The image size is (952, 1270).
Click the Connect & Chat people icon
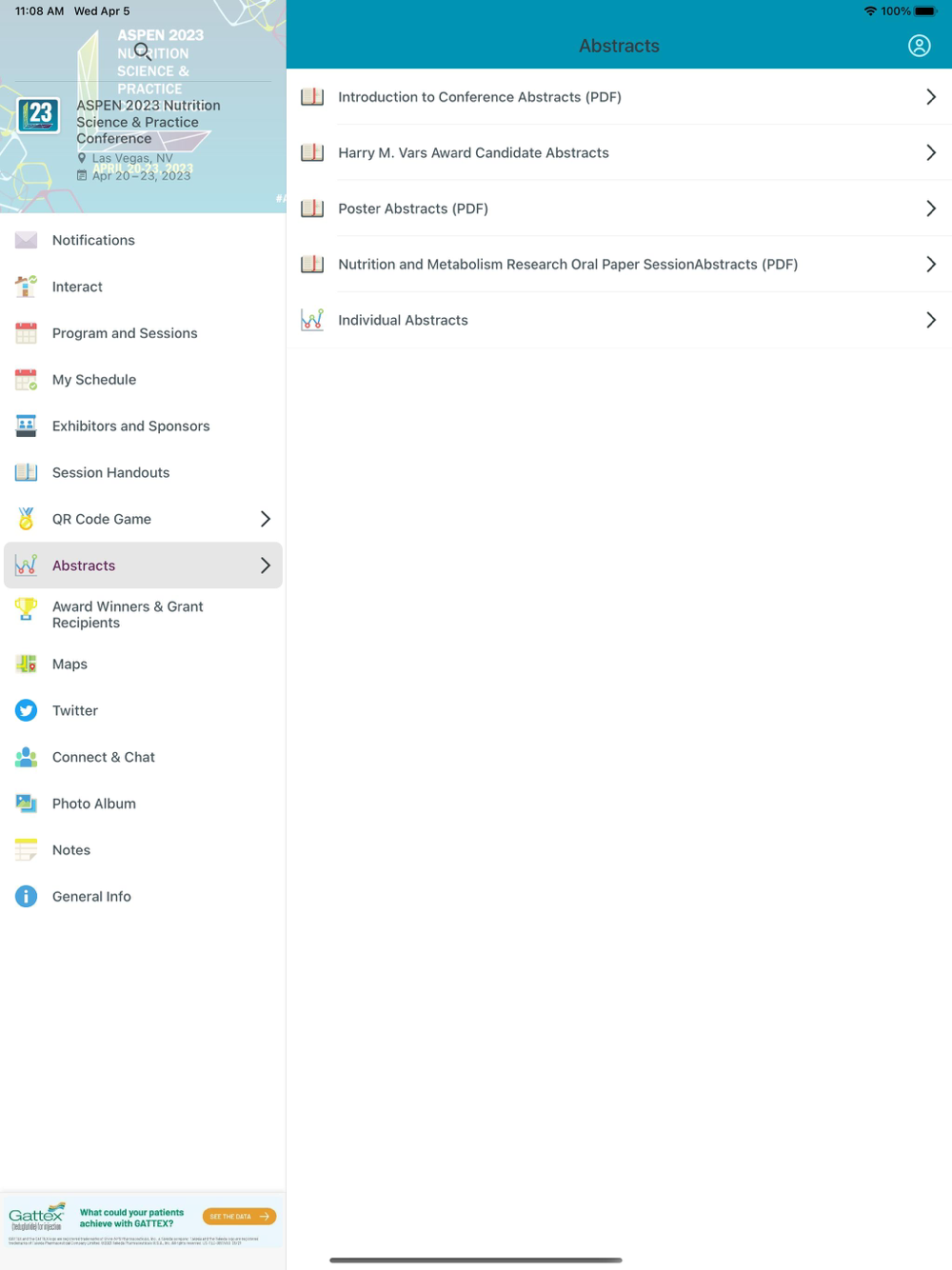[x=27, y=757]
